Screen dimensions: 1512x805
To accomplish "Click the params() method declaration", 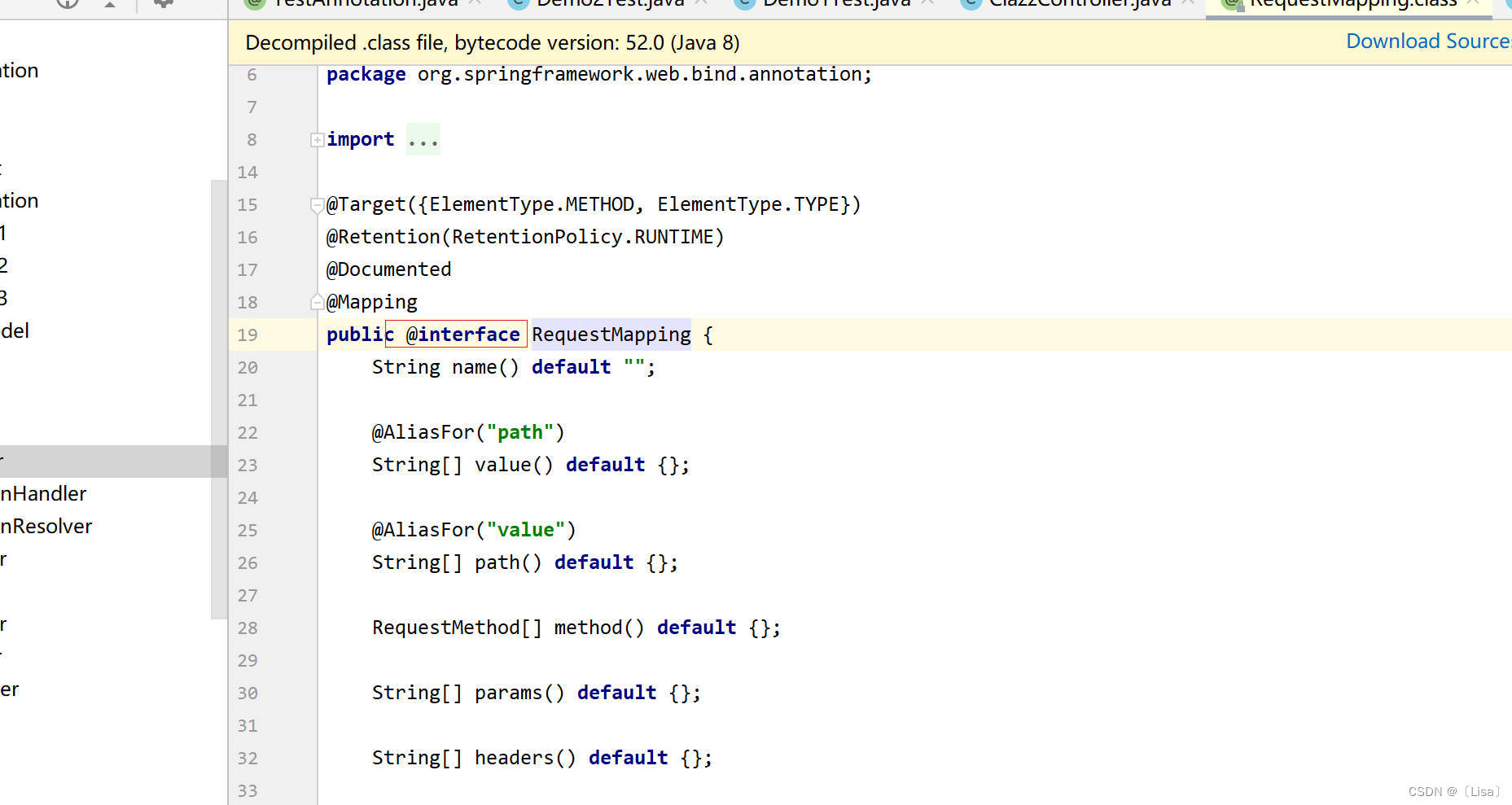I will [x=519, y=693].
